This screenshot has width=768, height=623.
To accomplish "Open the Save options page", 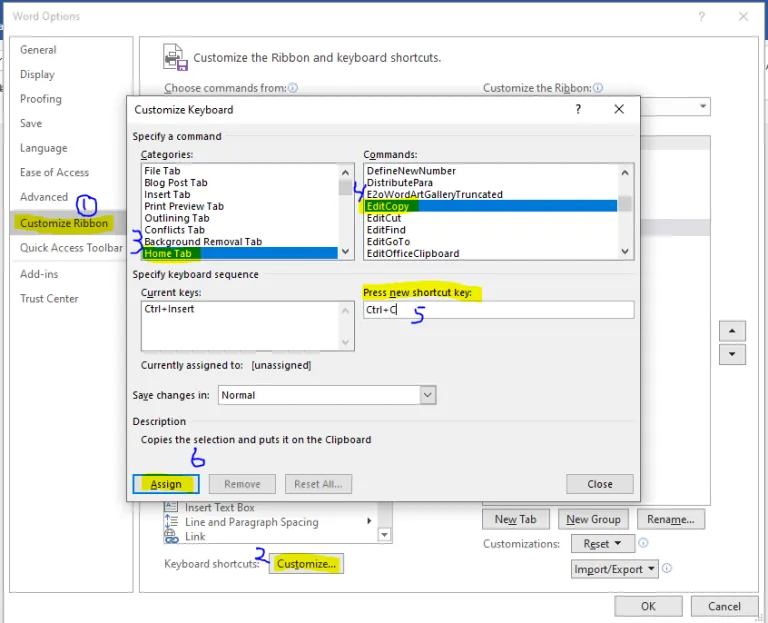I will tap(31, 123).
